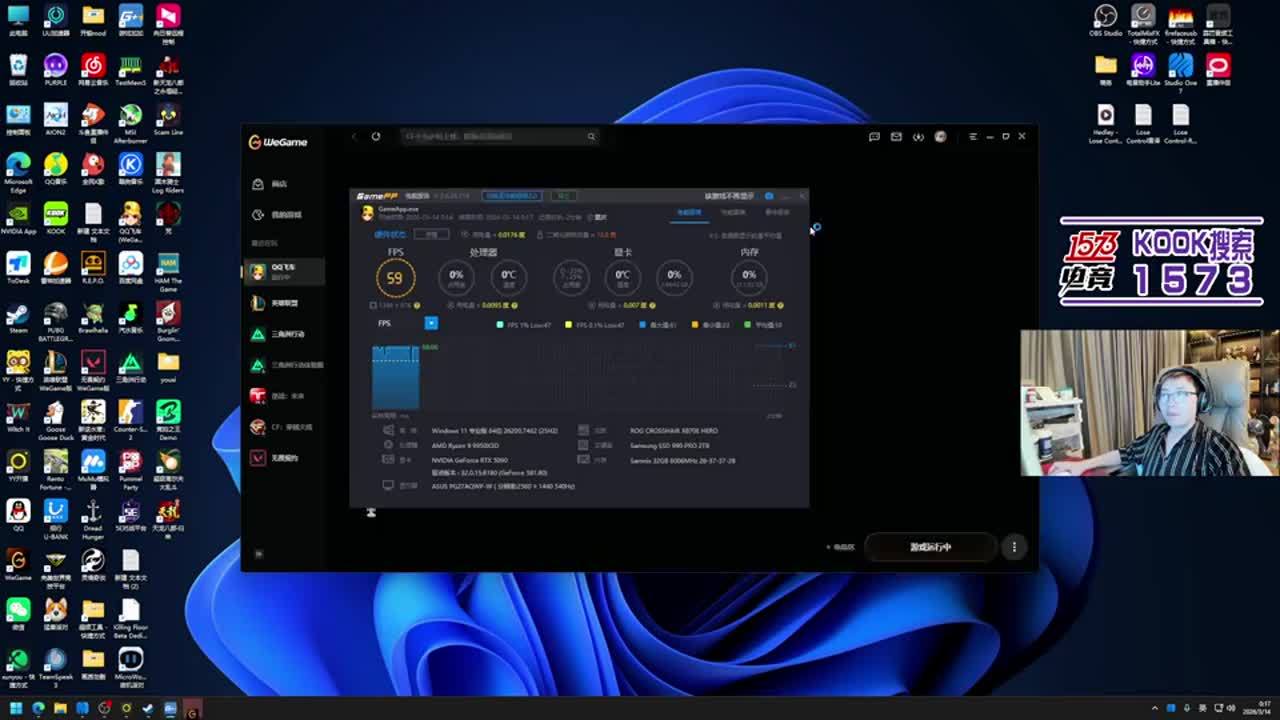Click the user avatar in WeGame header
The height and width of the screenshot is (720, 1280).
(x=940, y=137)
